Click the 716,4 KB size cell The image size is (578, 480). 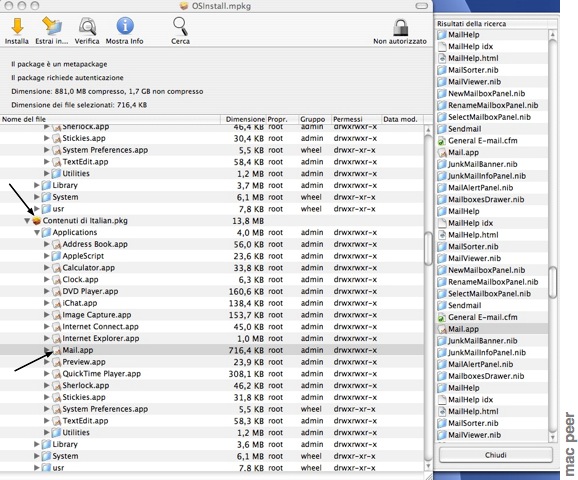pyautogui.click(x=246, y=350)
